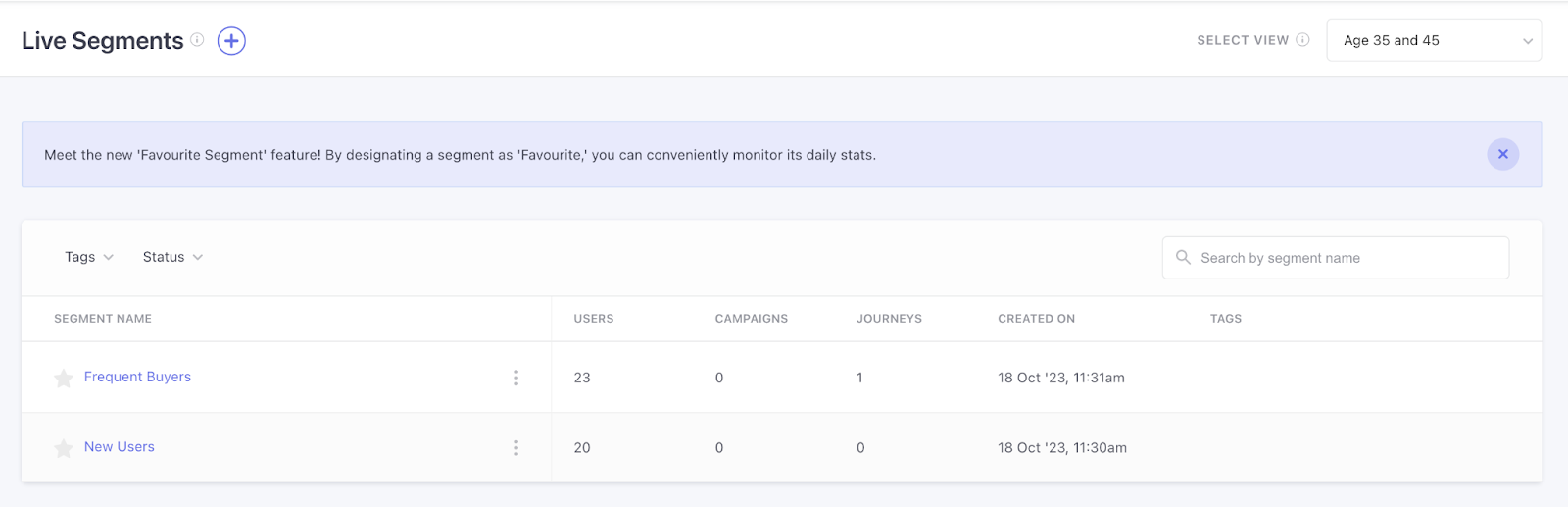Click the Journeys column header
Screen dimensions: 1568x507
889,319
